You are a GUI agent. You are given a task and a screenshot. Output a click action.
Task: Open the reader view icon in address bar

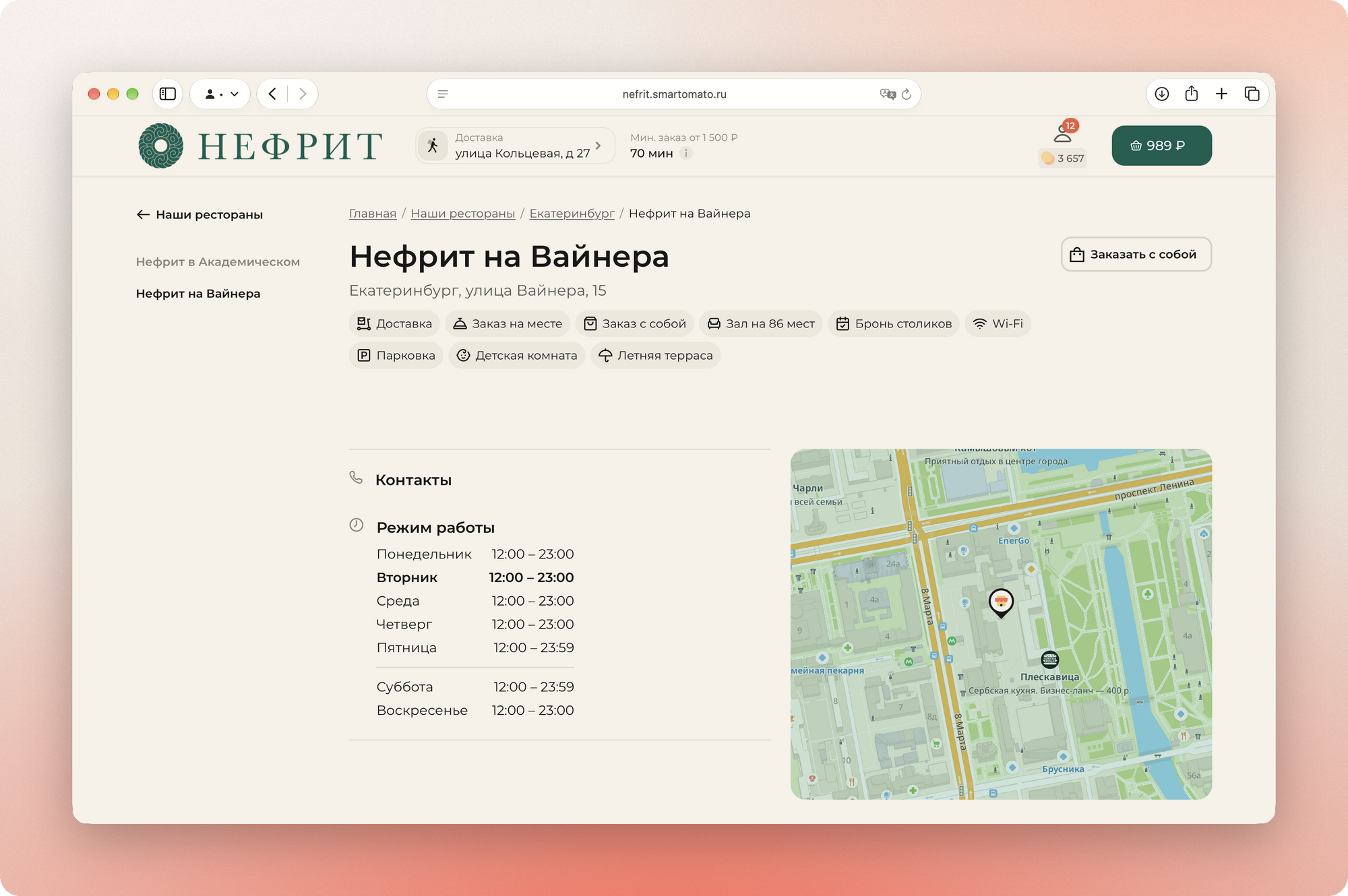[x=443, y=94]
